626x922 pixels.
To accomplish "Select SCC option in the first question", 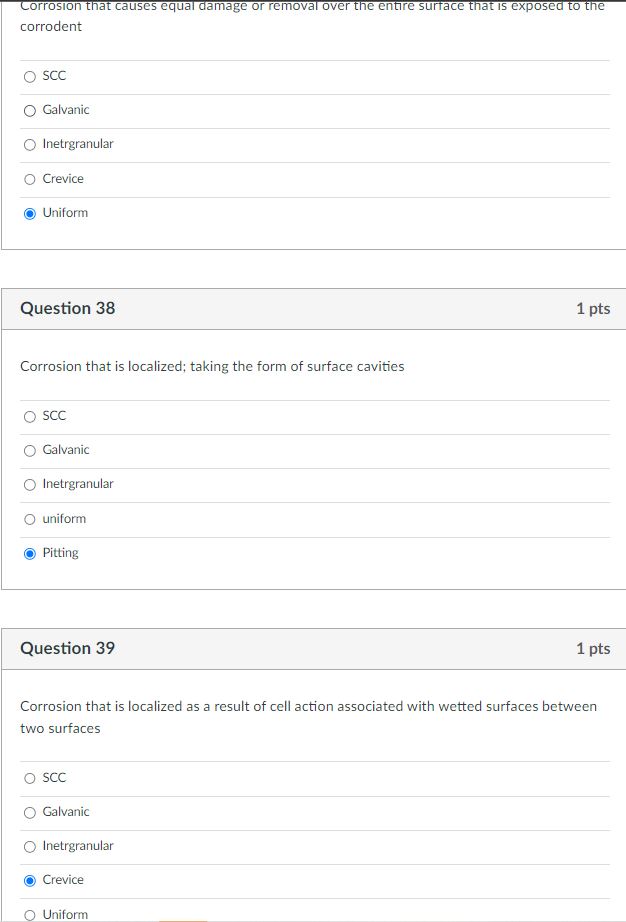I will pyautogui.click(x=30, y=76).
